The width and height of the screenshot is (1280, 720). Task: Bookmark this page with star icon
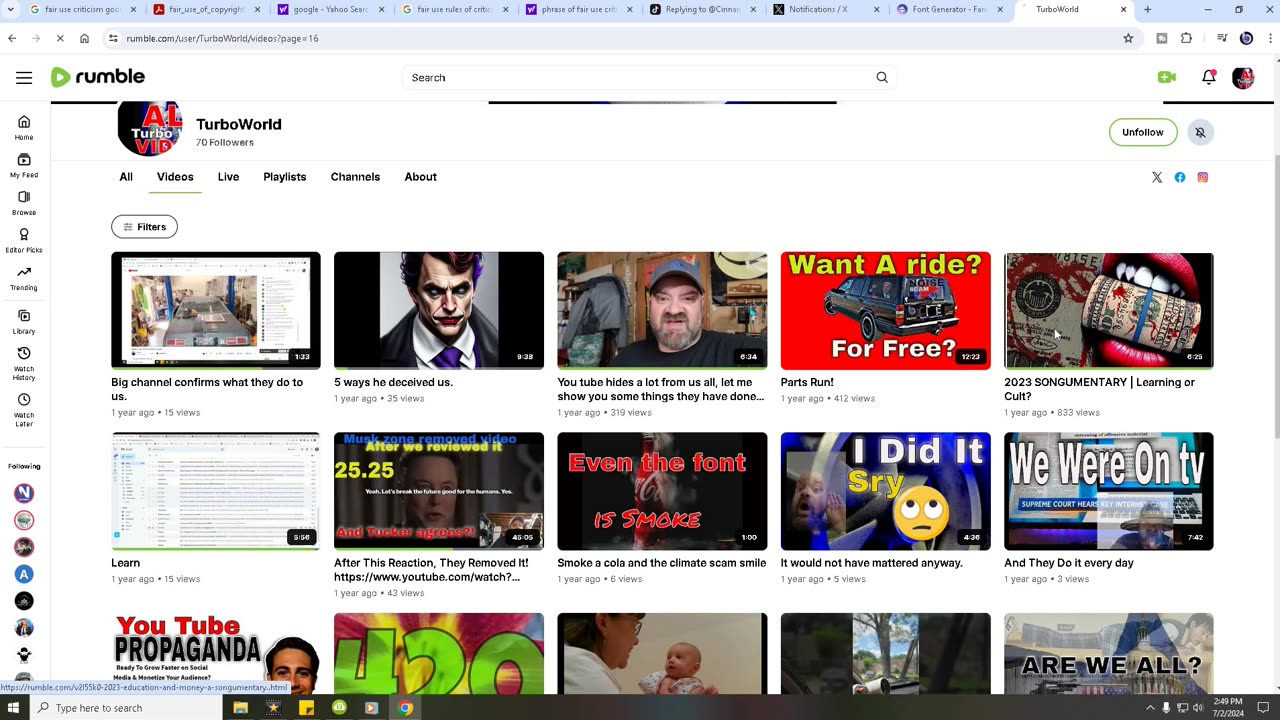pyautogui.click(x=1128, y=38)
